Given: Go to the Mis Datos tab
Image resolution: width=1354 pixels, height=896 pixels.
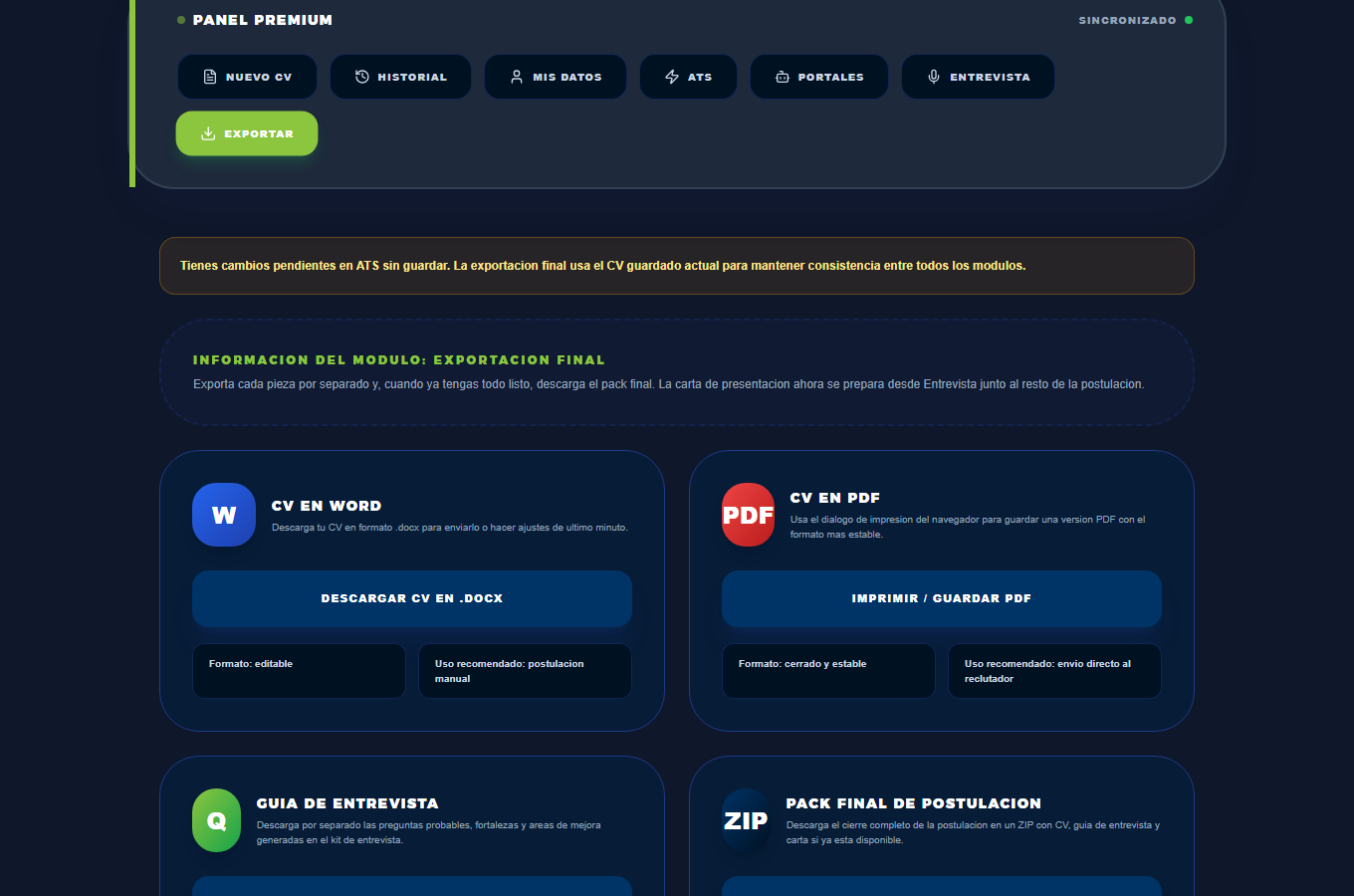Looking at the screenshot, I should coord(556,77).
